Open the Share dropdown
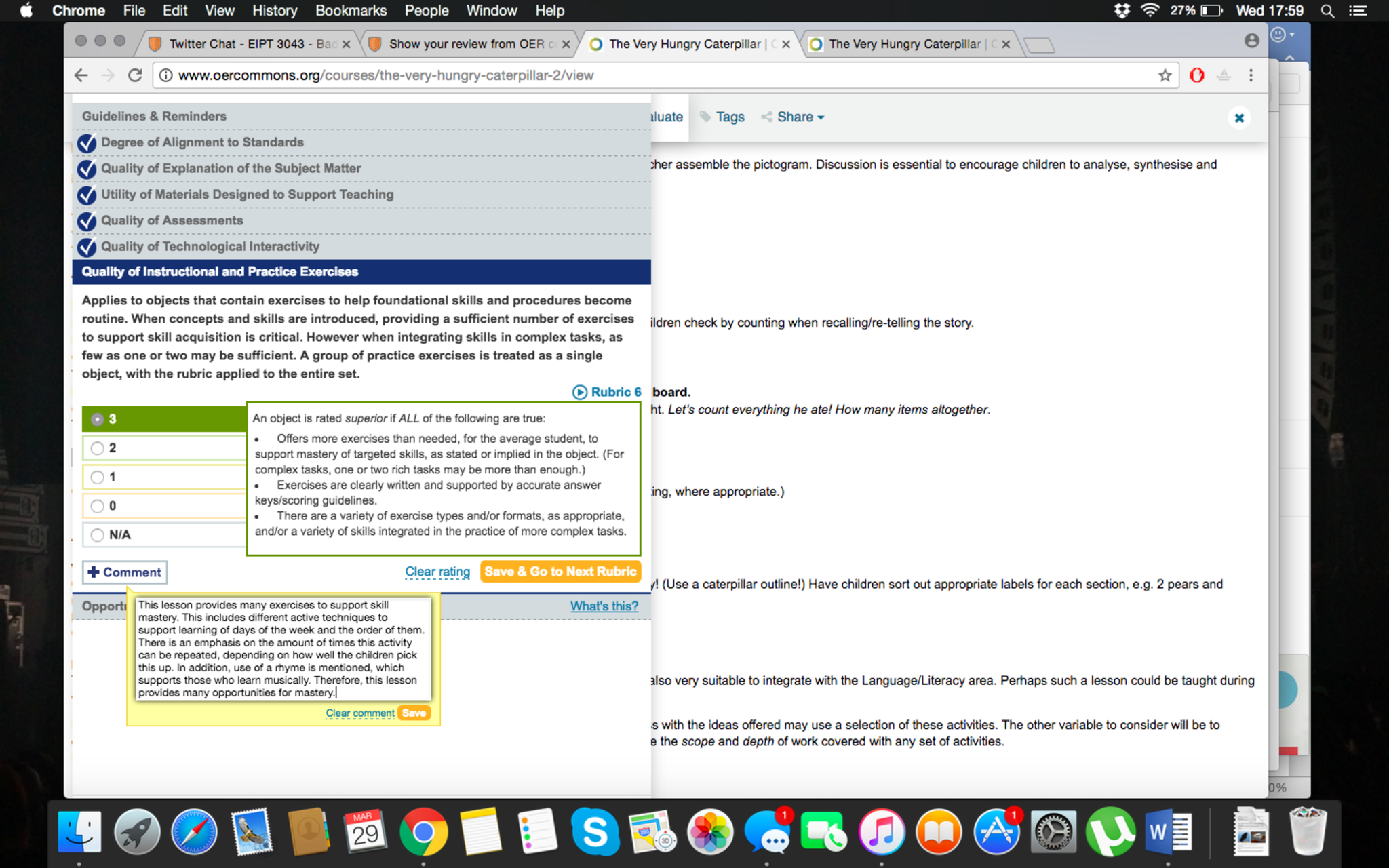Image resolution: width=1389 pixels, height=868 pixels. 794,117
